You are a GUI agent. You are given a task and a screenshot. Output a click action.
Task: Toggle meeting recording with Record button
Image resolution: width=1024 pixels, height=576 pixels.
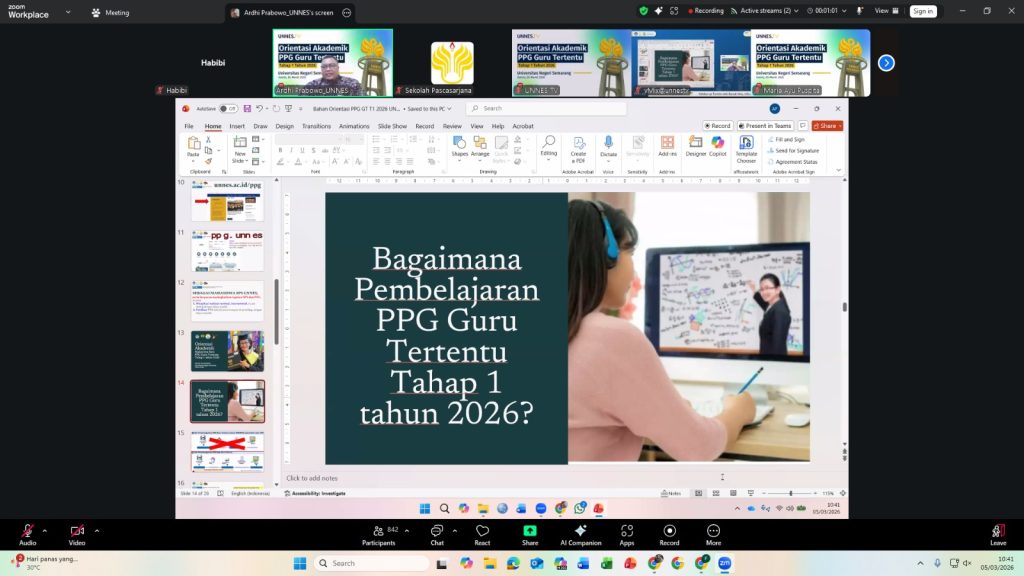coord(669,534)
